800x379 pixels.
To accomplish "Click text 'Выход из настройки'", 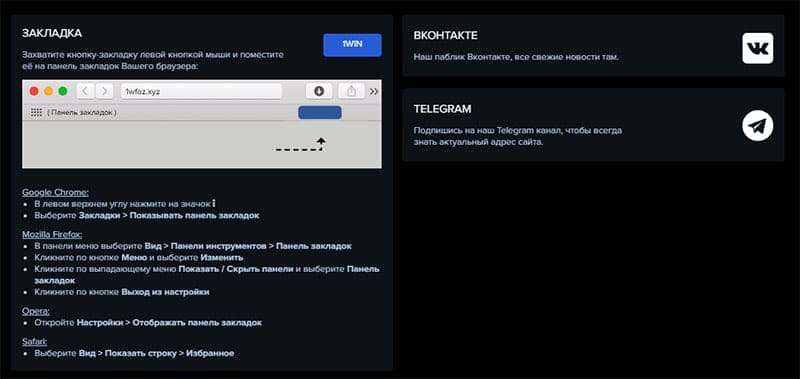I will (165, 292).
